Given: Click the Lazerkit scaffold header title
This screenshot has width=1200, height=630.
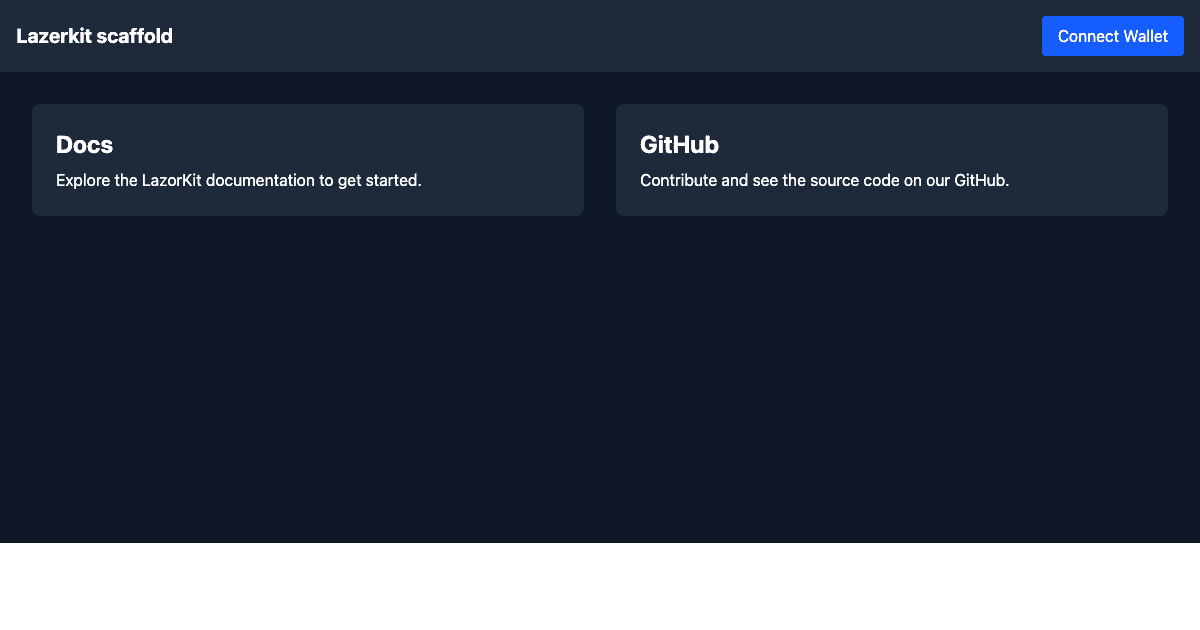Looking at the screenshot, I should 94,36.
